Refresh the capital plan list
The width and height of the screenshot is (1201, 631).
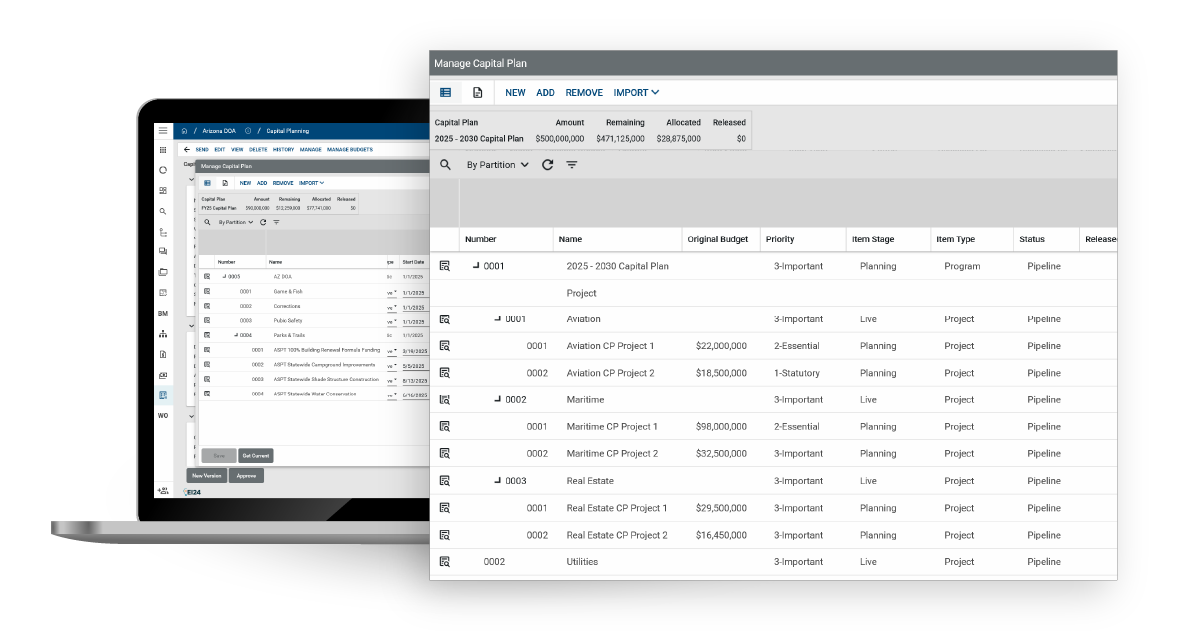click(547, 164)
